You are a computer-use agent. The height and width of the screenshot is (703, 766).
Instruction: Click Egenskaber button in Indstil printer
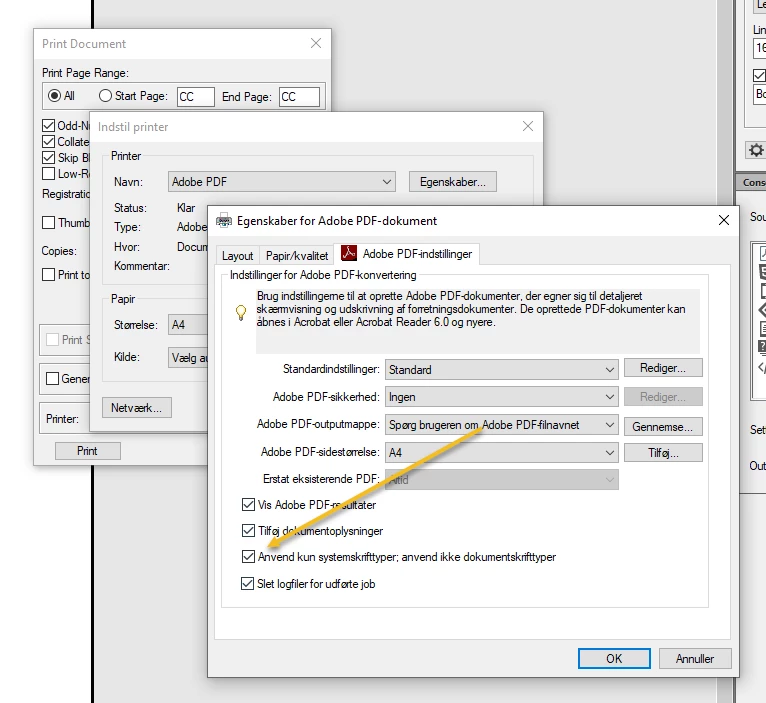click(453, 182)
